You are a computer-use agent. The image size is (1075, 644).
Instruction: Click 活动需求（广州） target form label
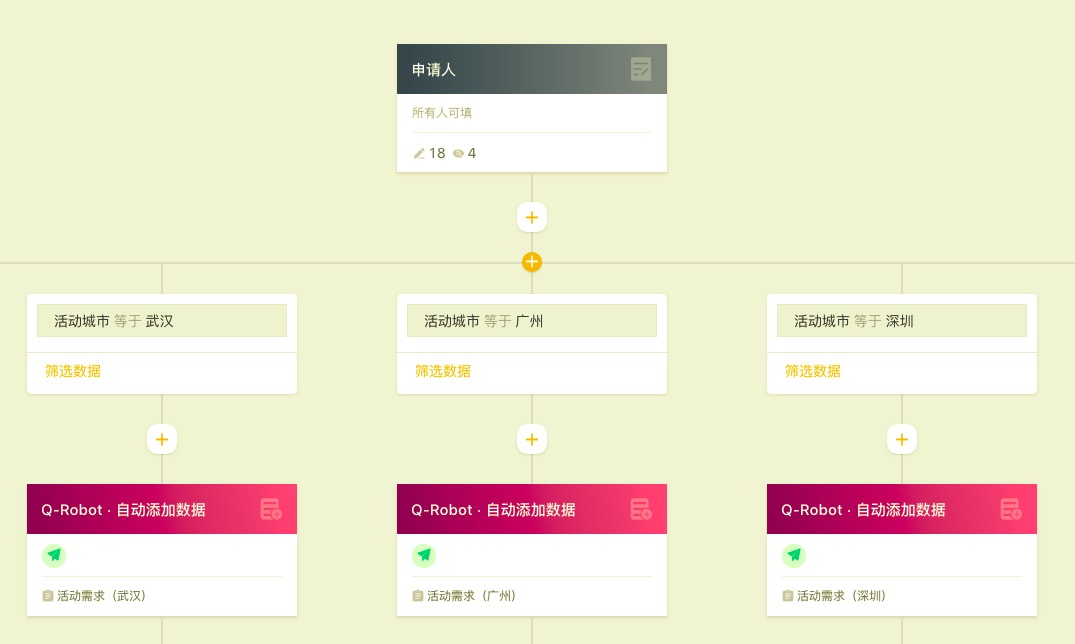(x=471, y=596)
